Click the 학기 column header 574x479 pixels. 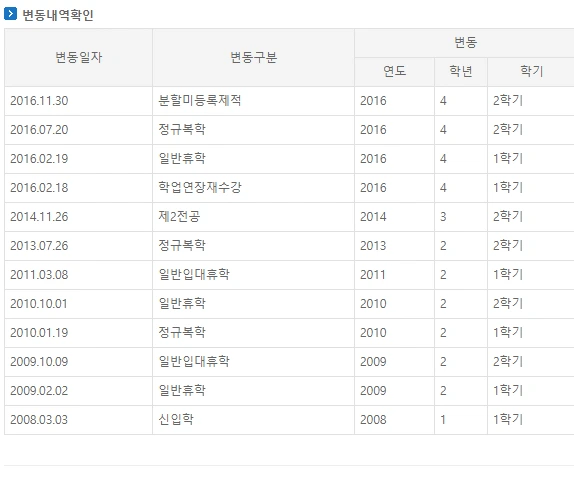tap(532, 71)
